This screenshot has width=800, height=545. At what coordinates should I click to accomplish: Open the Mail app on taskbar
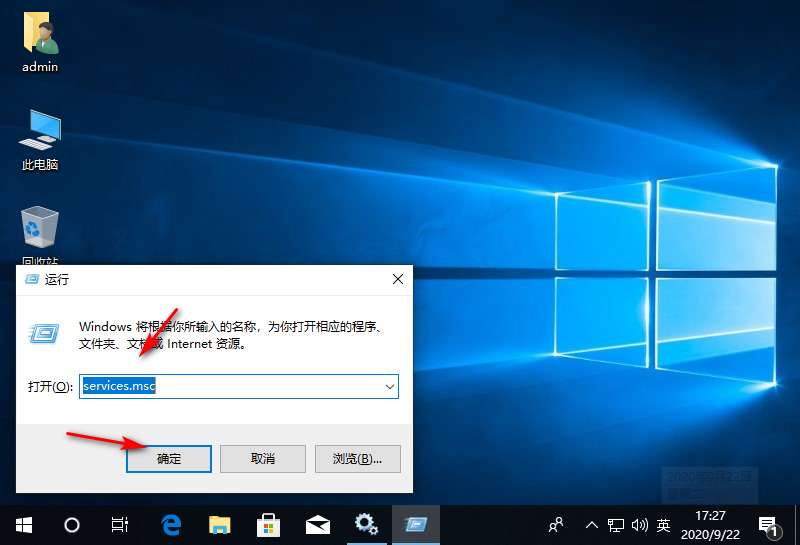tap(318, 524)
